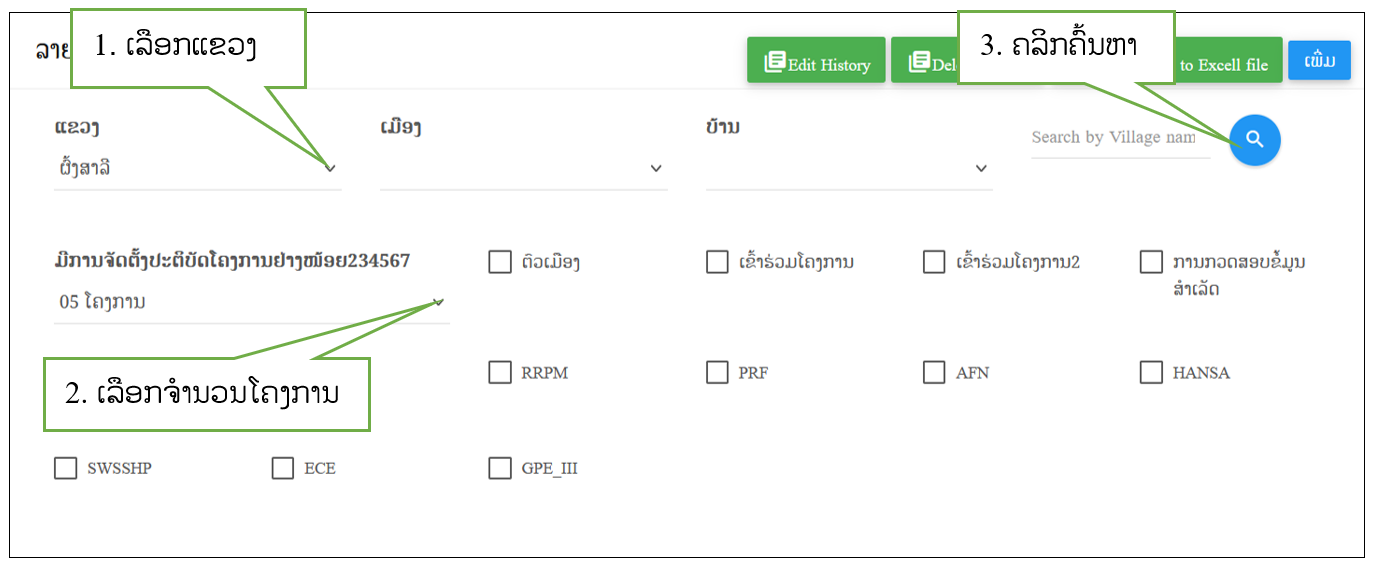The image size is (1376, 567).
Task: Enable the ເຂົ້າຮ່ວມໂຄງການ checkbox
Action: (x=717, y=262)
